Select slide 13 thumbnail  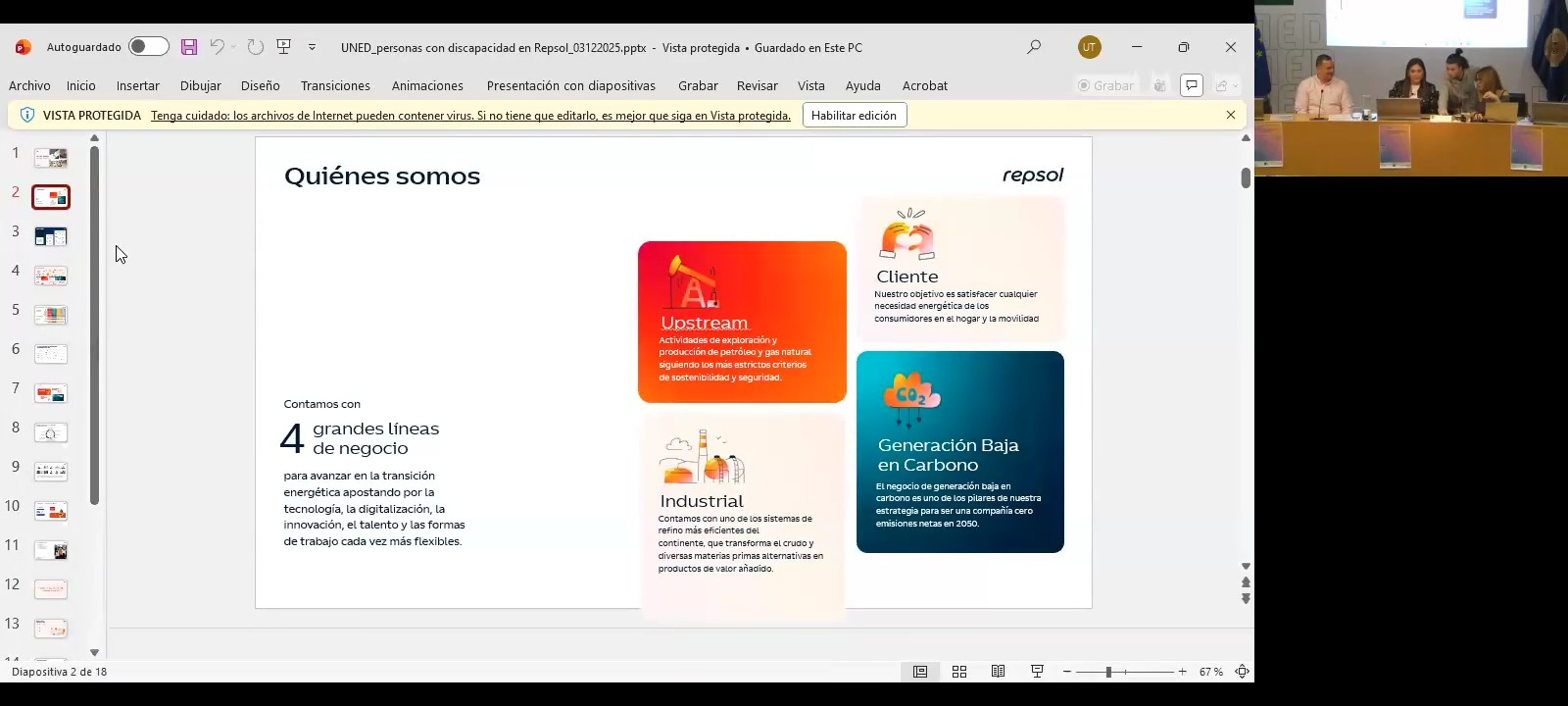pos(51,629)
